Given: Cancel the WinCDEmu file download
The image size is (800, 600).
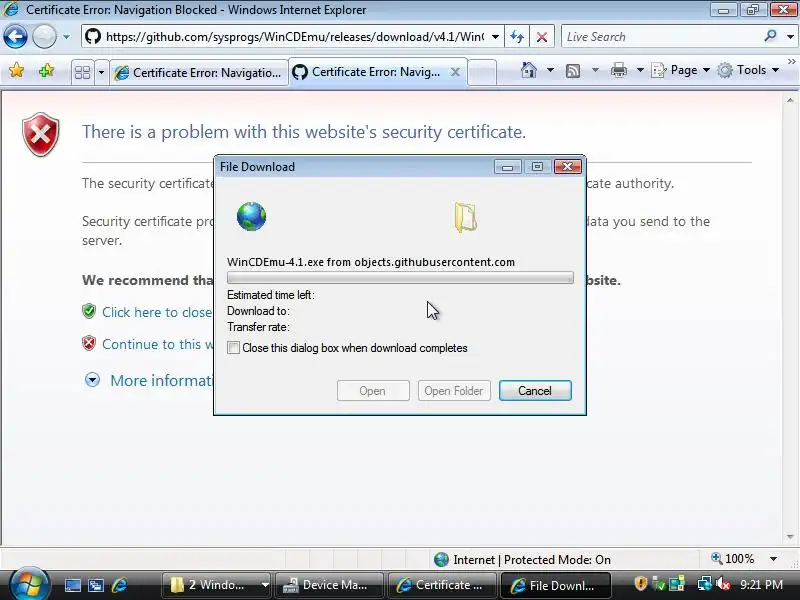Looking at the screenshot, I should pos(535,391).
